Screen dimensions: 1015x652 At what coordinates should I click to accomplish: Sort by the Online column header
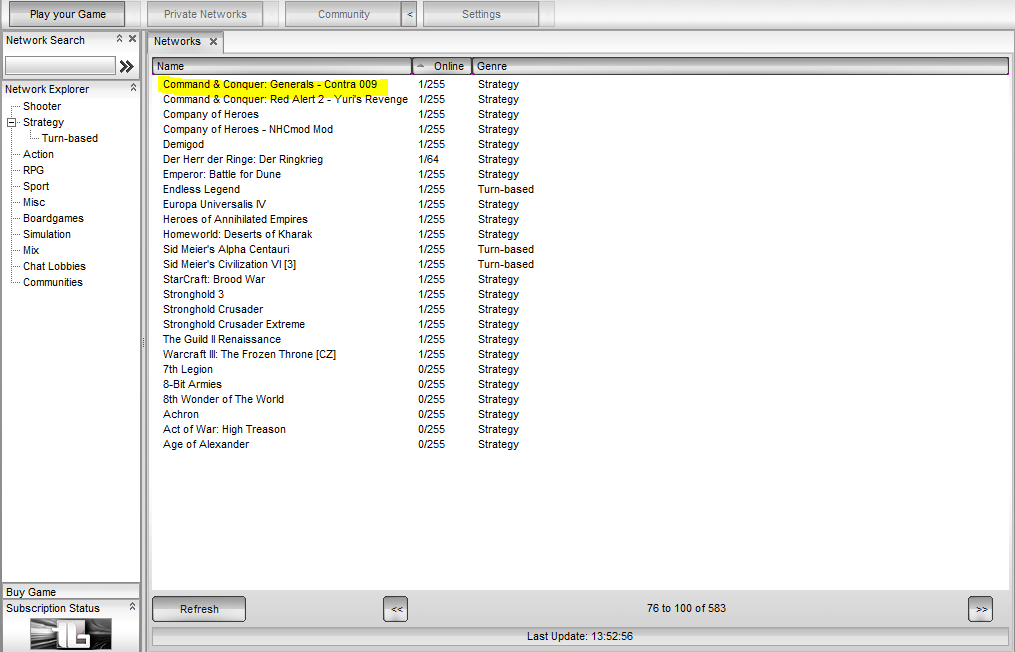point(441,66)
